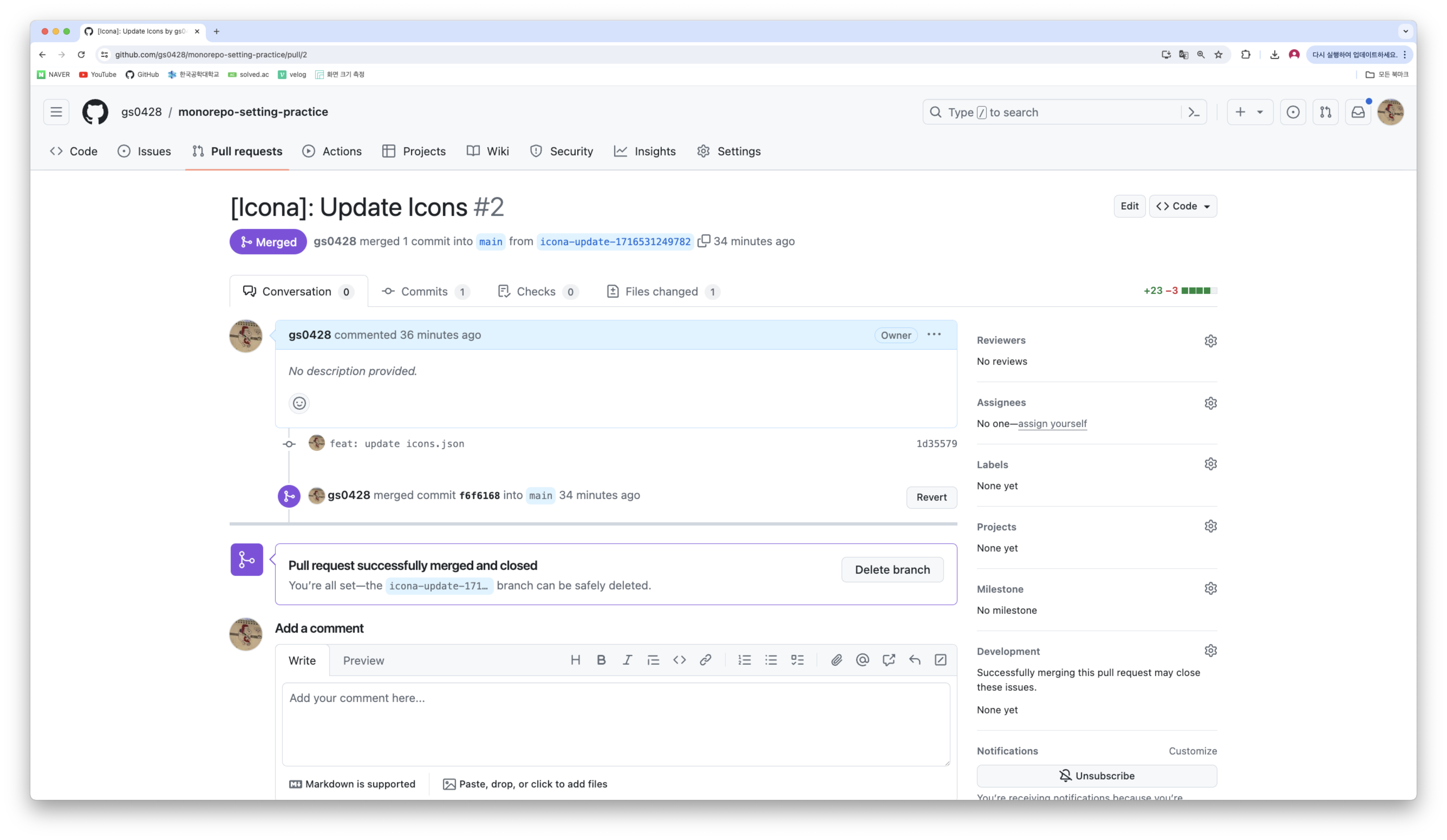Copy the head branch name icon
The image size is (1447, 840).
pos(703,241)
